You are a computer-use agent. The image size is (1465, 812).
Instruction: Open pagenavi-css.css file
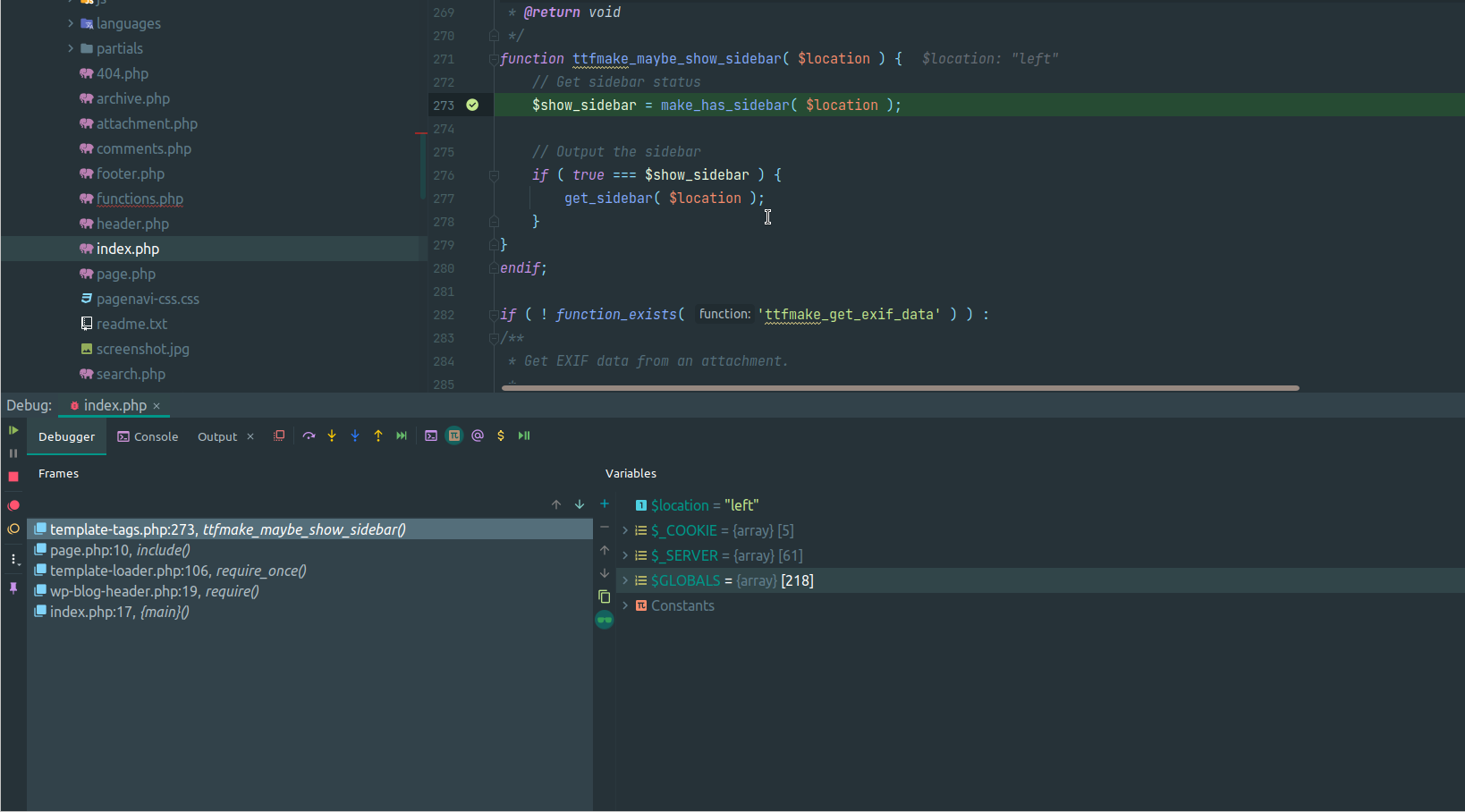coord(148,299)
